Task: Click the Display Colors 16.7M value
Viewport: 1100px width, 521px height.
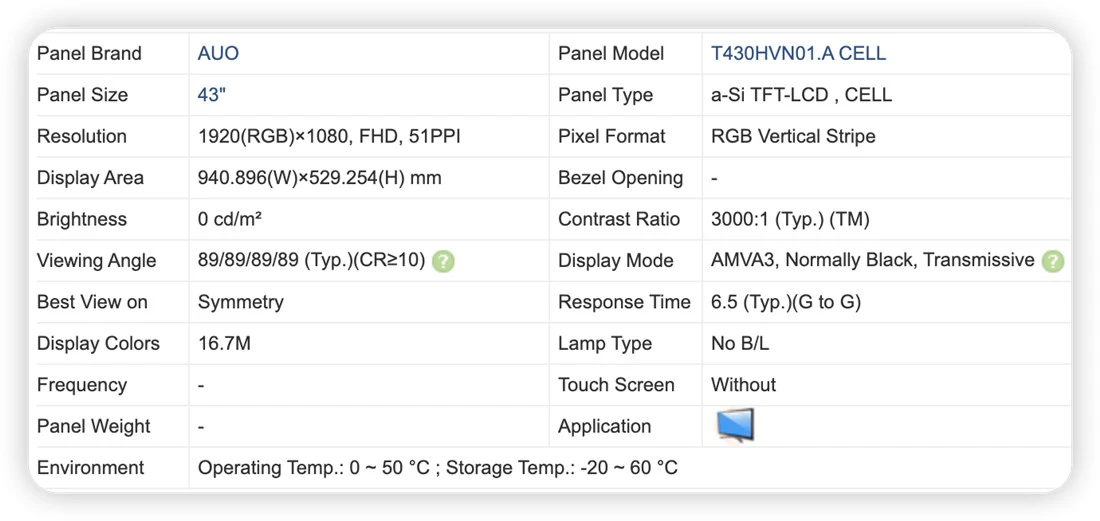Action: pos(224,344)
